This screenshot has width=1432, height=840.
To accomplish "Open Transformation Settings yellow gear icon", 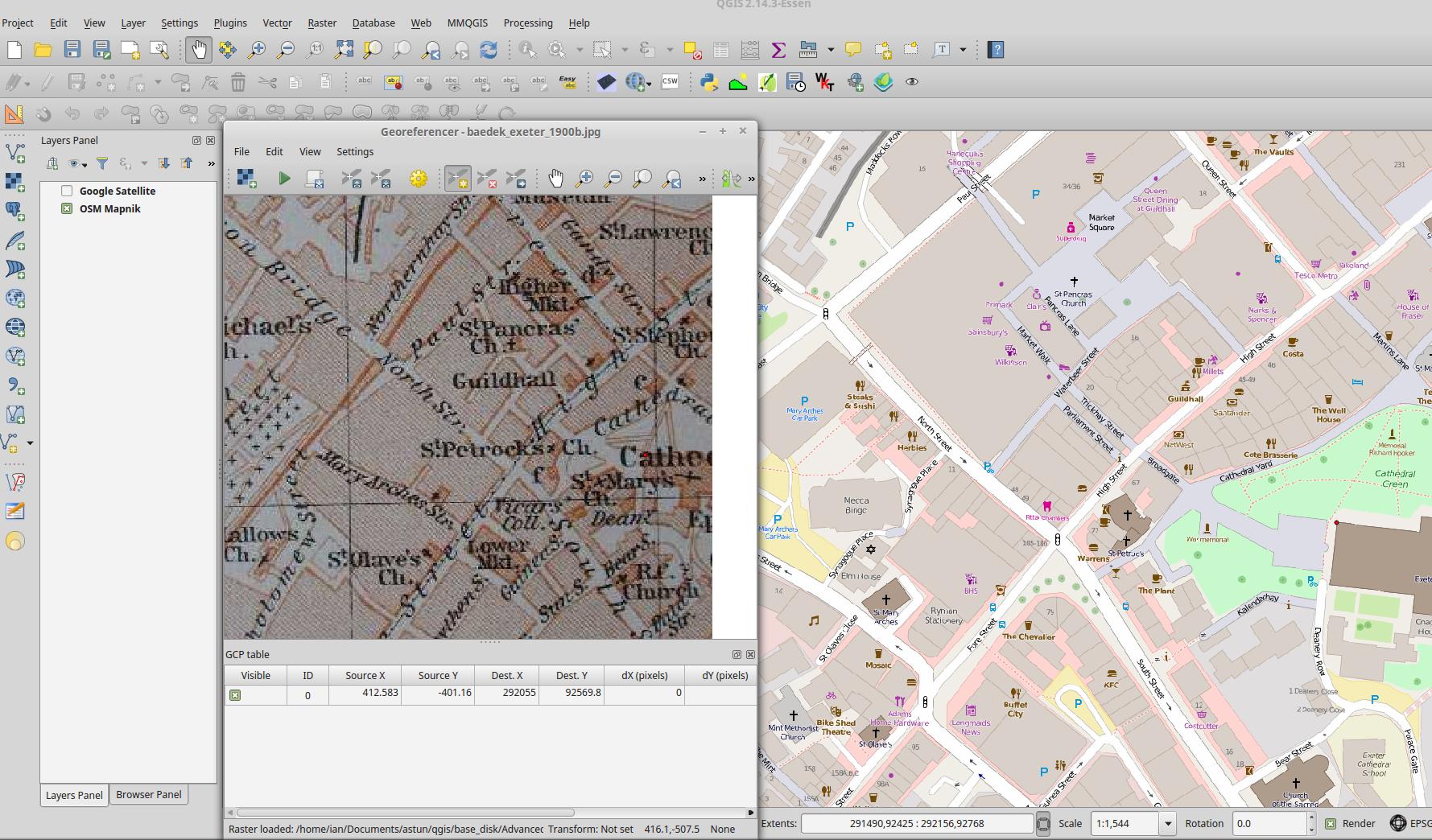I will (x=418, y=179).
